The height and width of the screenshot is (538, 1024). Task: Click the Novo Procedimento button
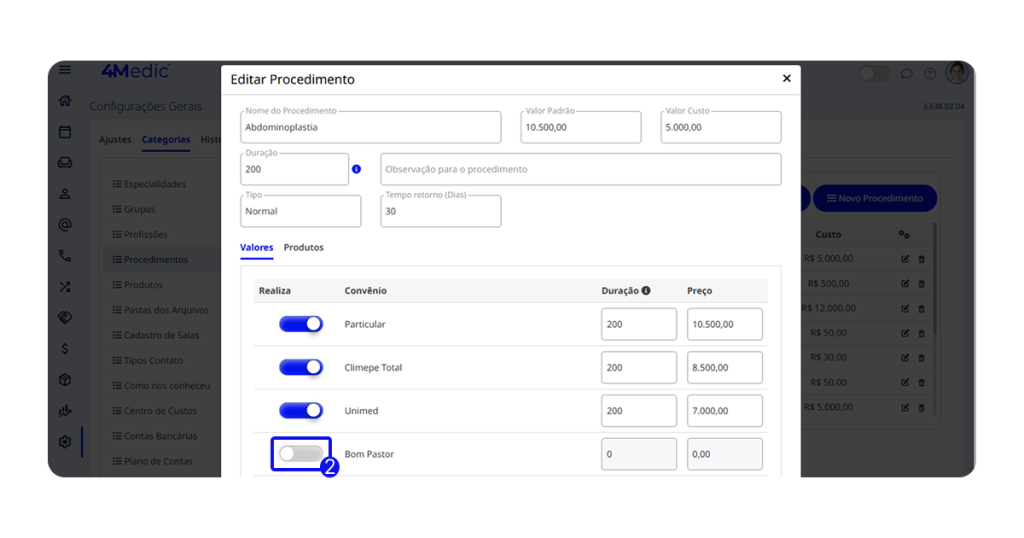[874, 198]
